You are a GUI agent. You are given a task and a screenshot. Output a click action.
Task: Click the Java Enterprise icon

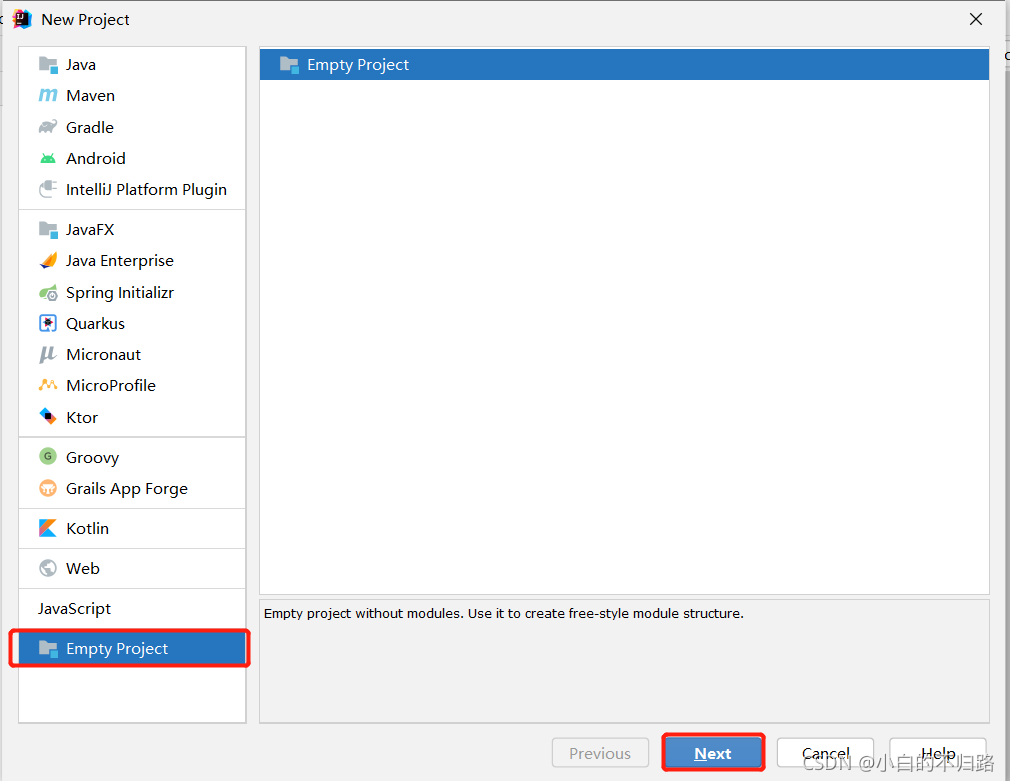[48, 260]
